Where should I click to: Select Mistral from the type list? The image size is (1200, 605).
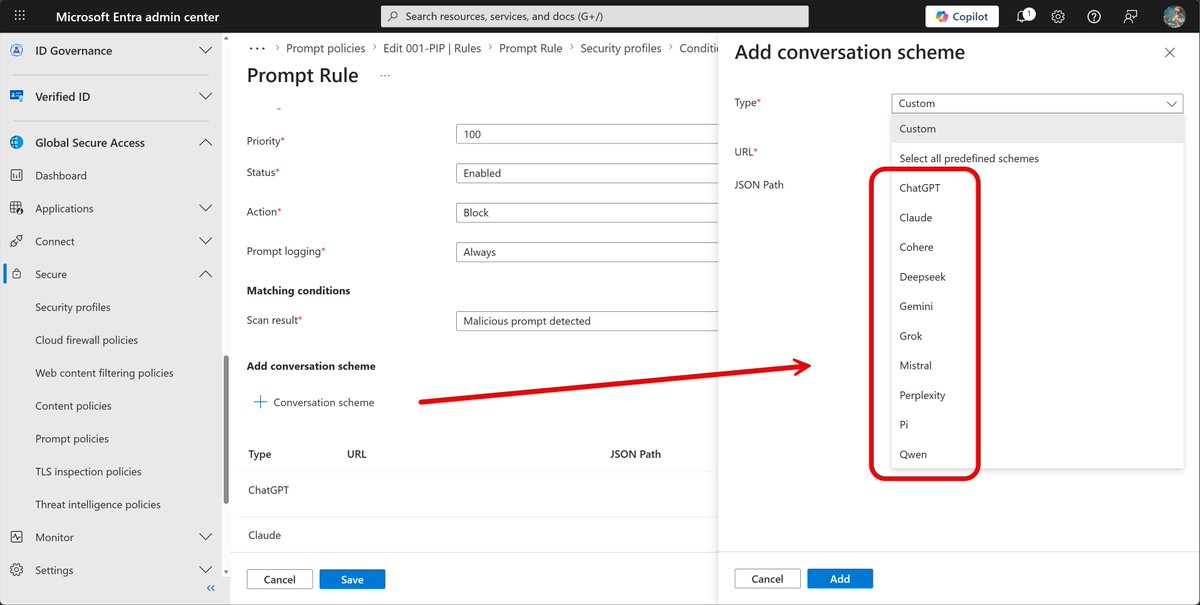tap(1037, 365)
